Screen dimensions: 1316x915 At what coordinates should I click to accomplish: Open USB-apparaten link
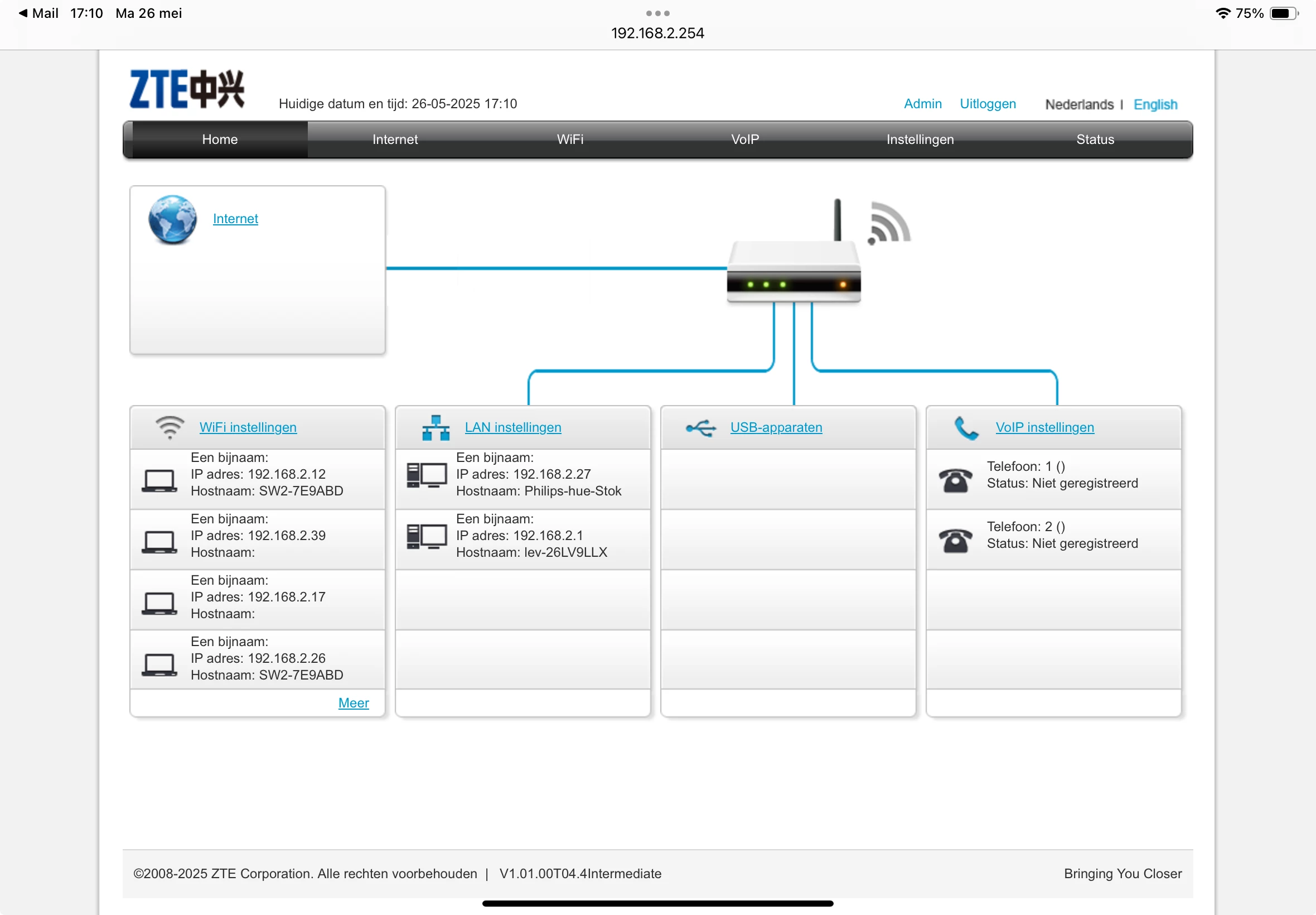776,427
